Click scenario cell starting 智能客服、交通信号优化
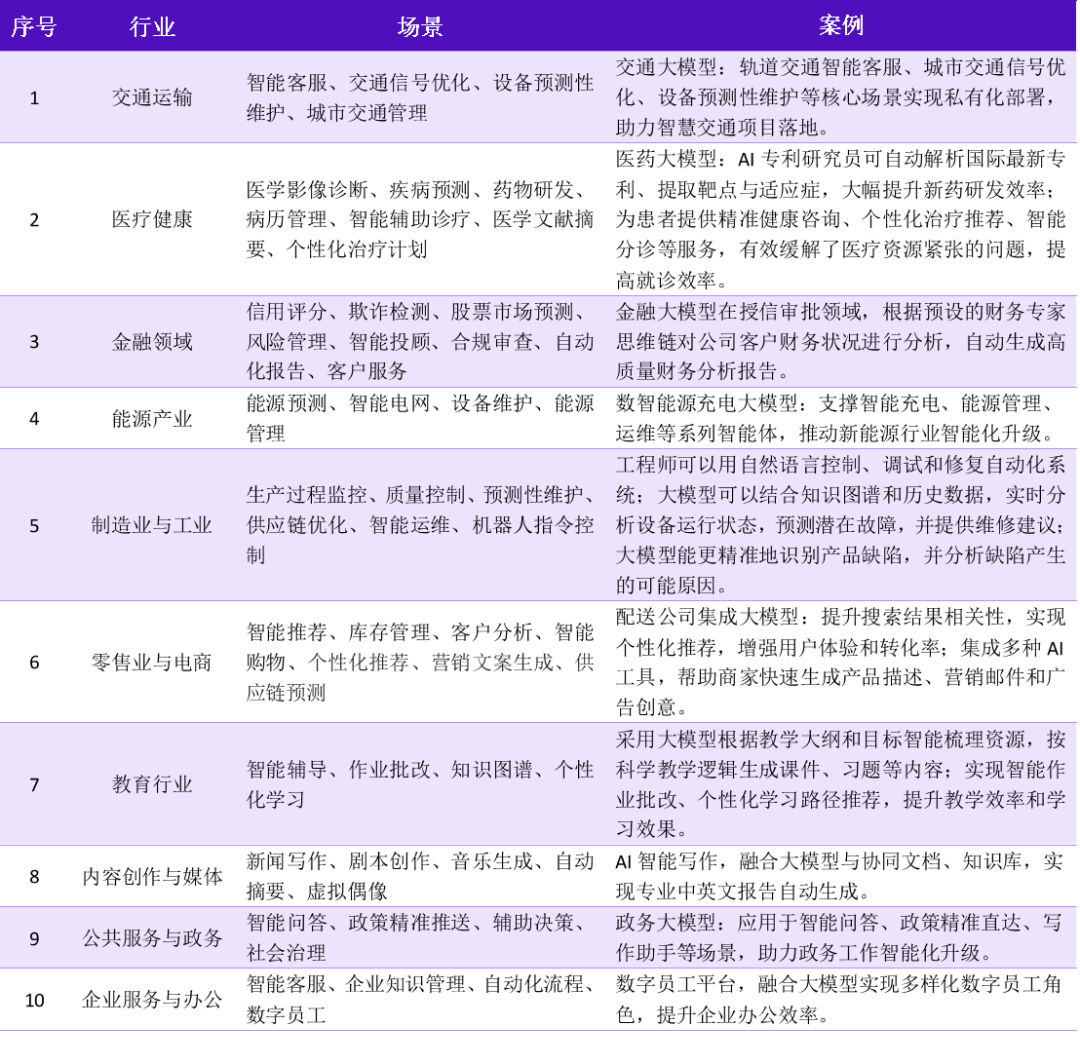 [x=420, y=97]
